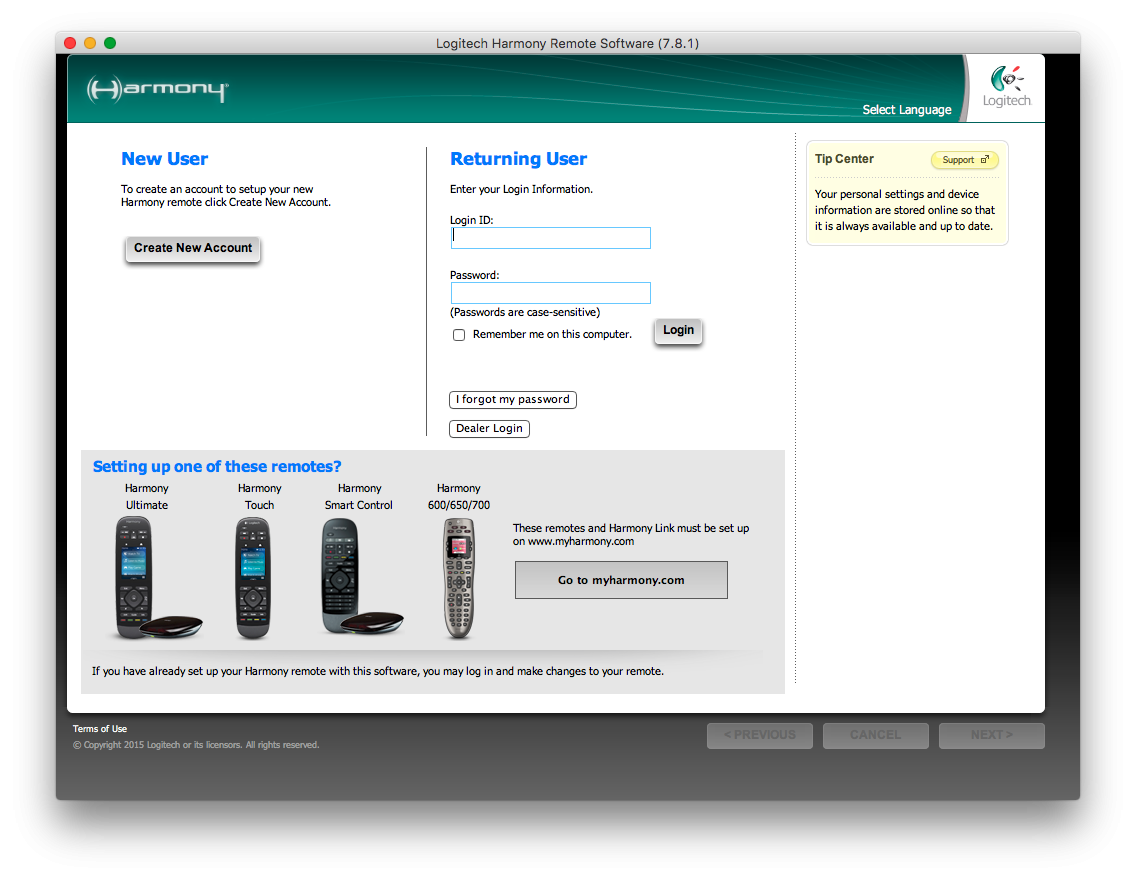This screenshot has width=1136, height=880.
Task: Click Tip Center title
Action: tap(844, 159)
